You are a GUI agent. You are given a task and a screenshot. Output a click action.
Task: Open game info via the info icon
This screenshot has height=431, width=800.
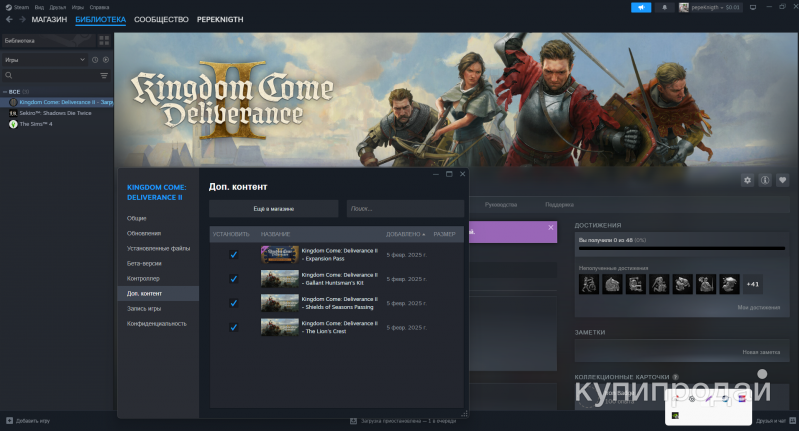pos(765,180)
